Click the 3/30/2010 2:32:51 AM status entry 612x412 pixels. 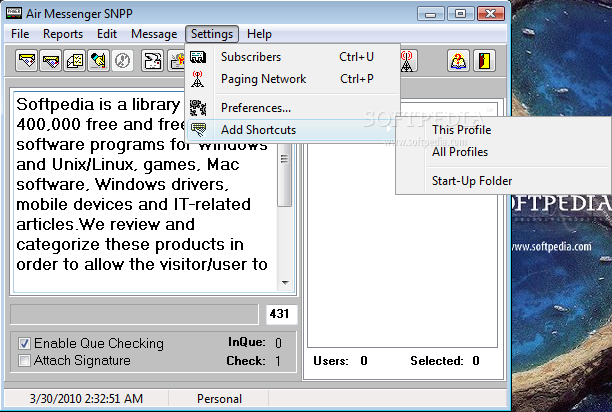86,399
